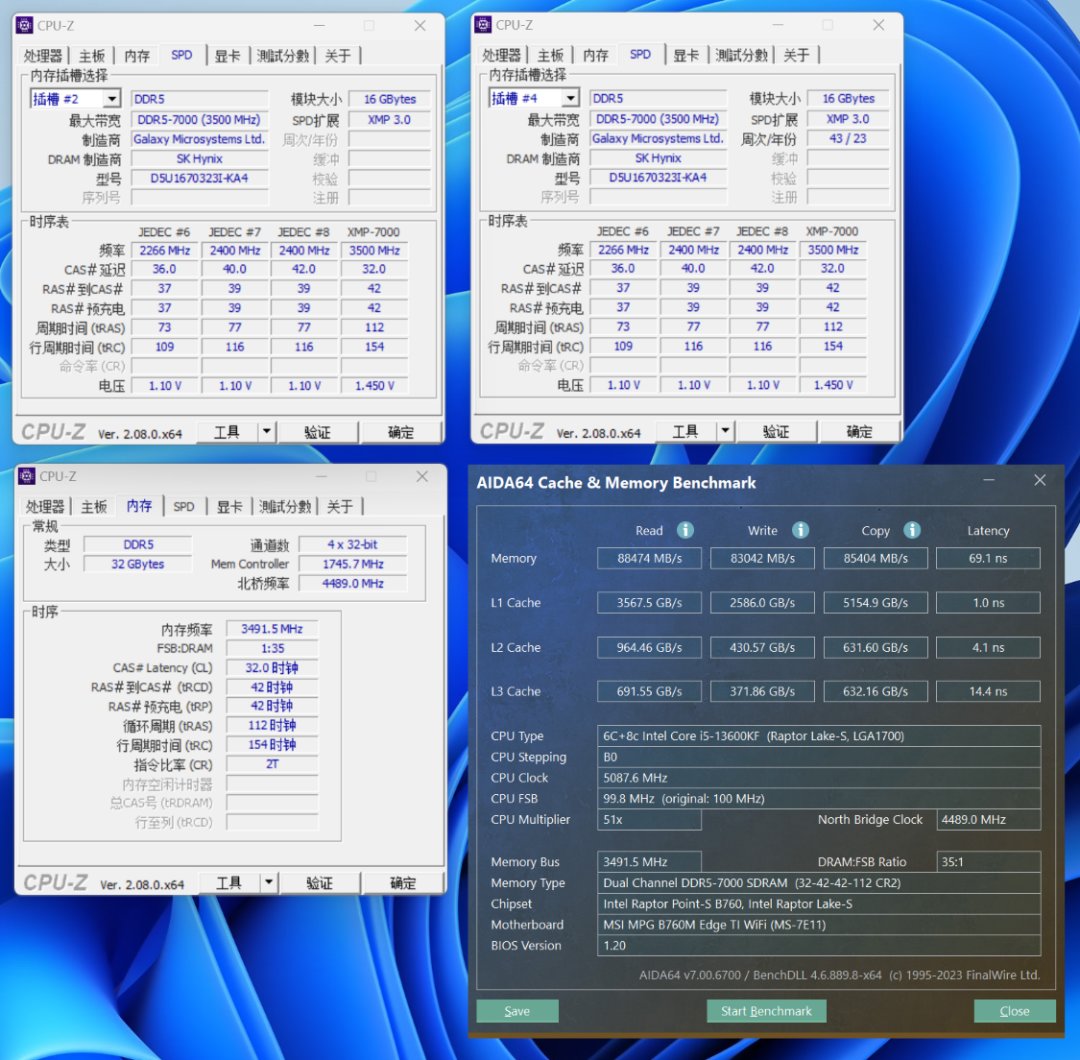
Task: Click 确定 button in top-left CPU-Z
Action: pos(401,432)
